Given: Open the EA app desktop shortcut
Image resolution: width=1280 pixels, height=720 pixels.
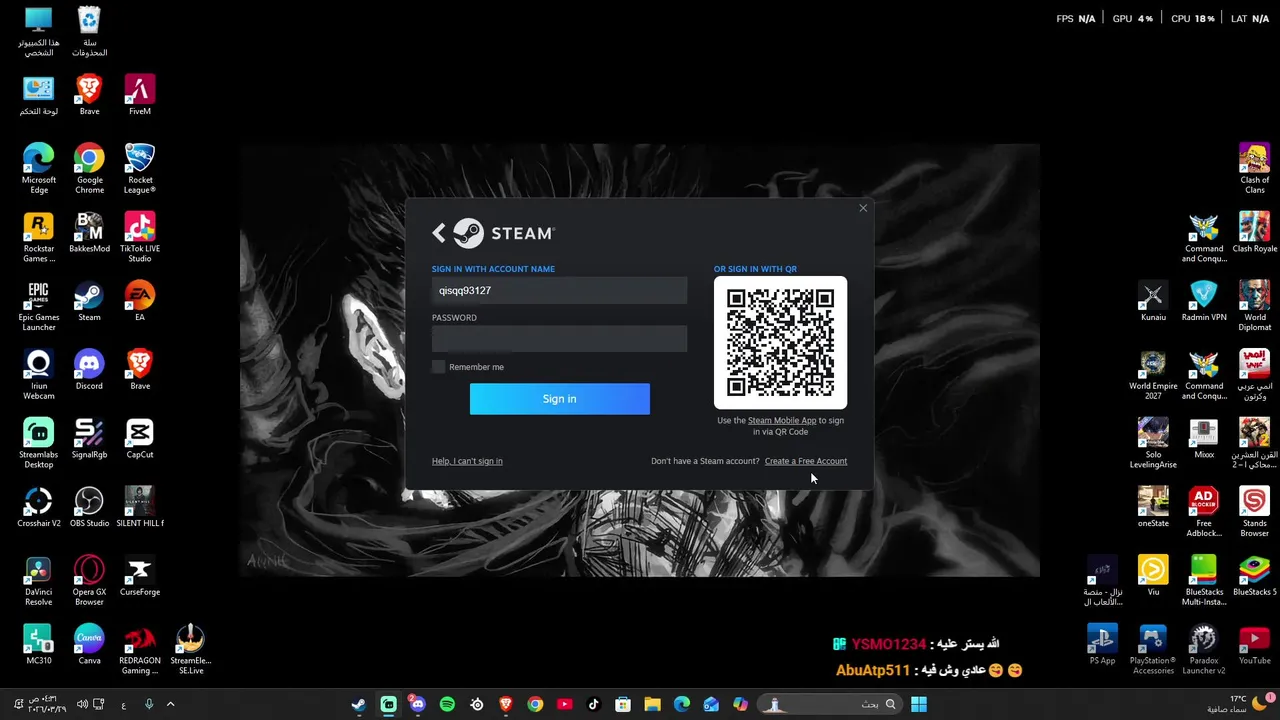Looking at the screenshot, I should click(140, 301).
